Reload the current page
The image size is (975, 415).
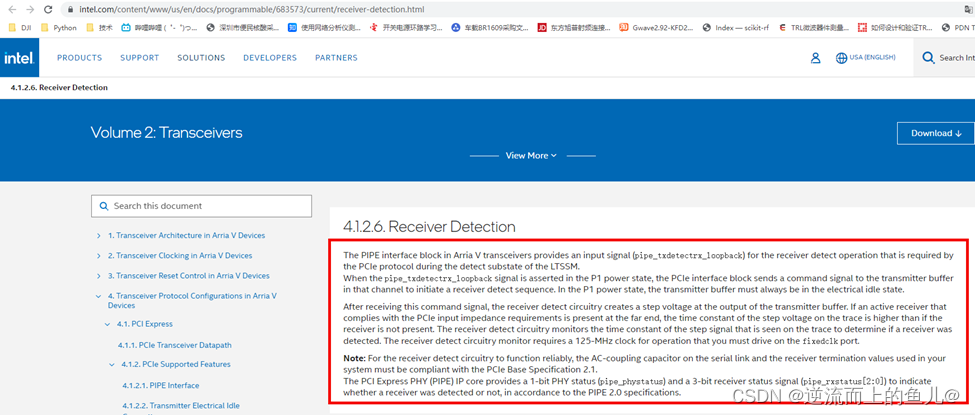tap(49, 10)
